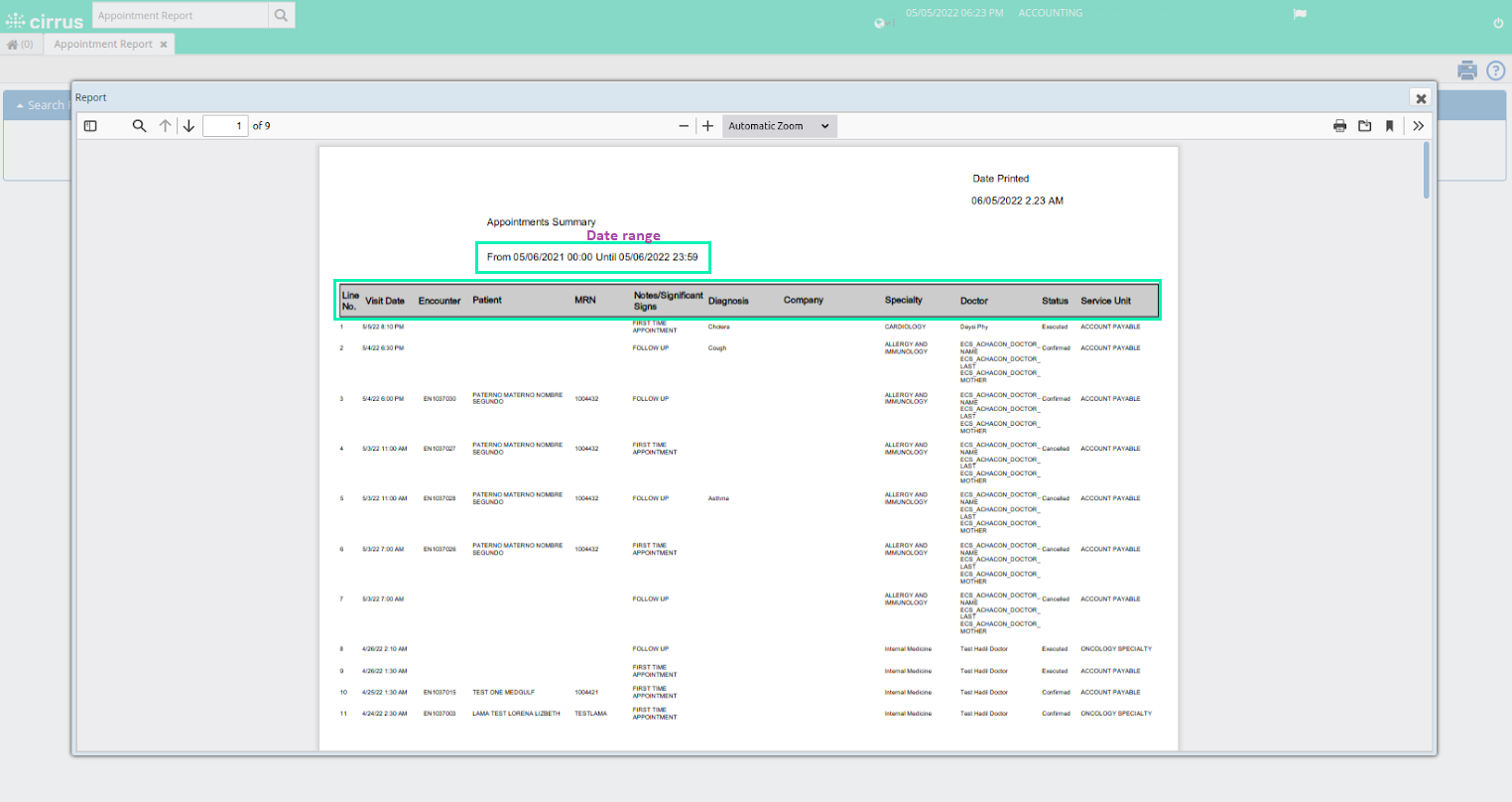
Task: Open the document search (magnifier) tool
Action: pyautogui.click(x=139, y=125)
